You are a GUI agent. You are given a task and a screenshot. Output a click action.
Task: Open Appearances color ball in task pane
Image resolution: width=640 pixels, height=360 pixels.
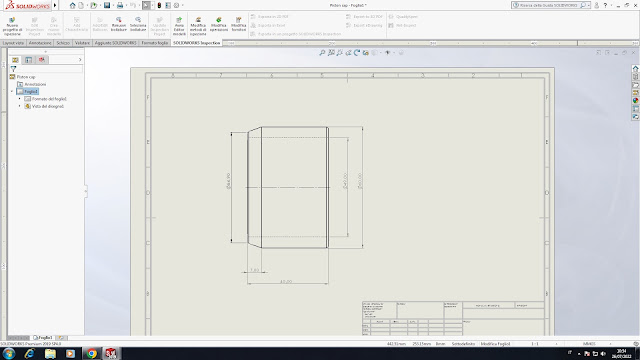(635, 100)
